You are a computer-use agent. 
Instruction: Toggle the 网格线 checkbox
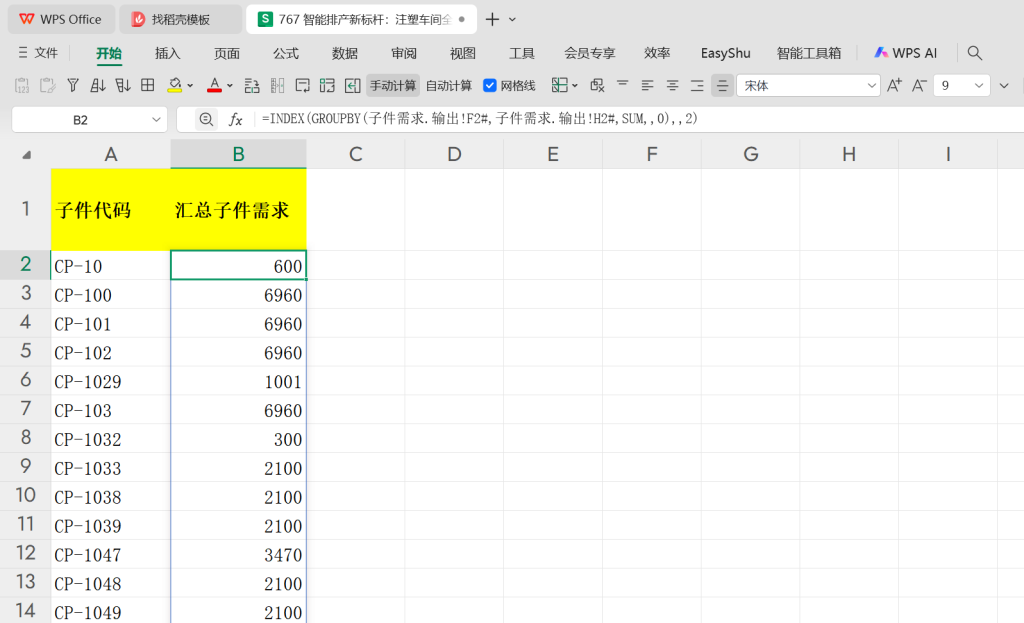click(490, 86)
